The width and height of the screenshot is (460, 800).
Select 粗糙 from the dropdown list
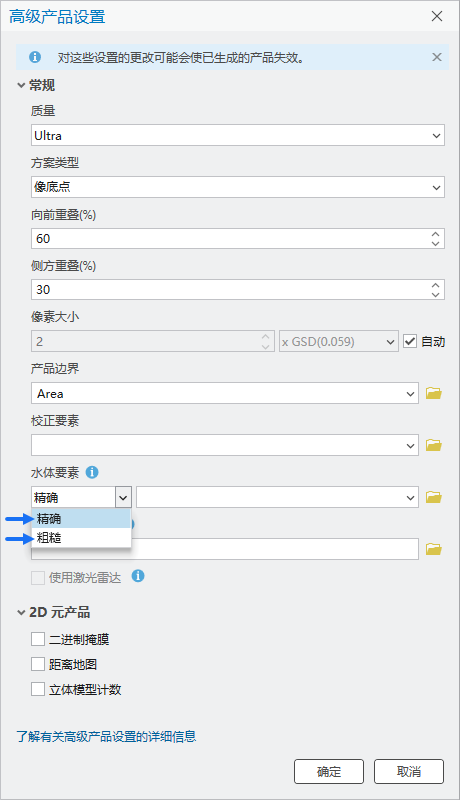tap(81, 538)
